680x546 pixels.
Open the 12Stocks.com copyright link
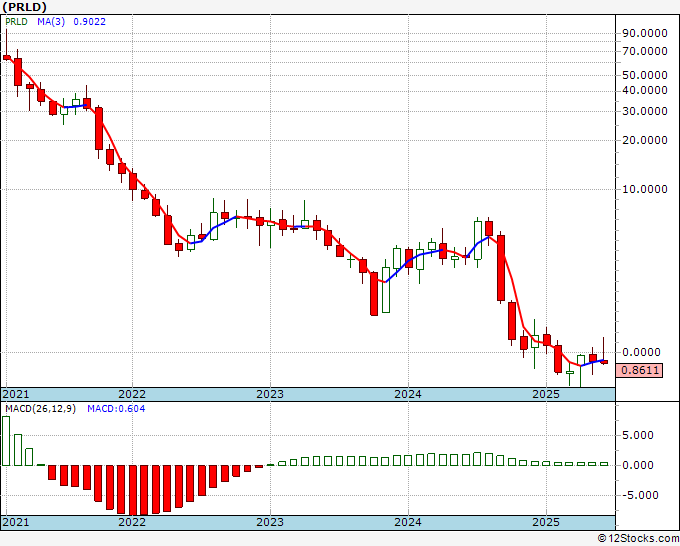coord(638,538)
